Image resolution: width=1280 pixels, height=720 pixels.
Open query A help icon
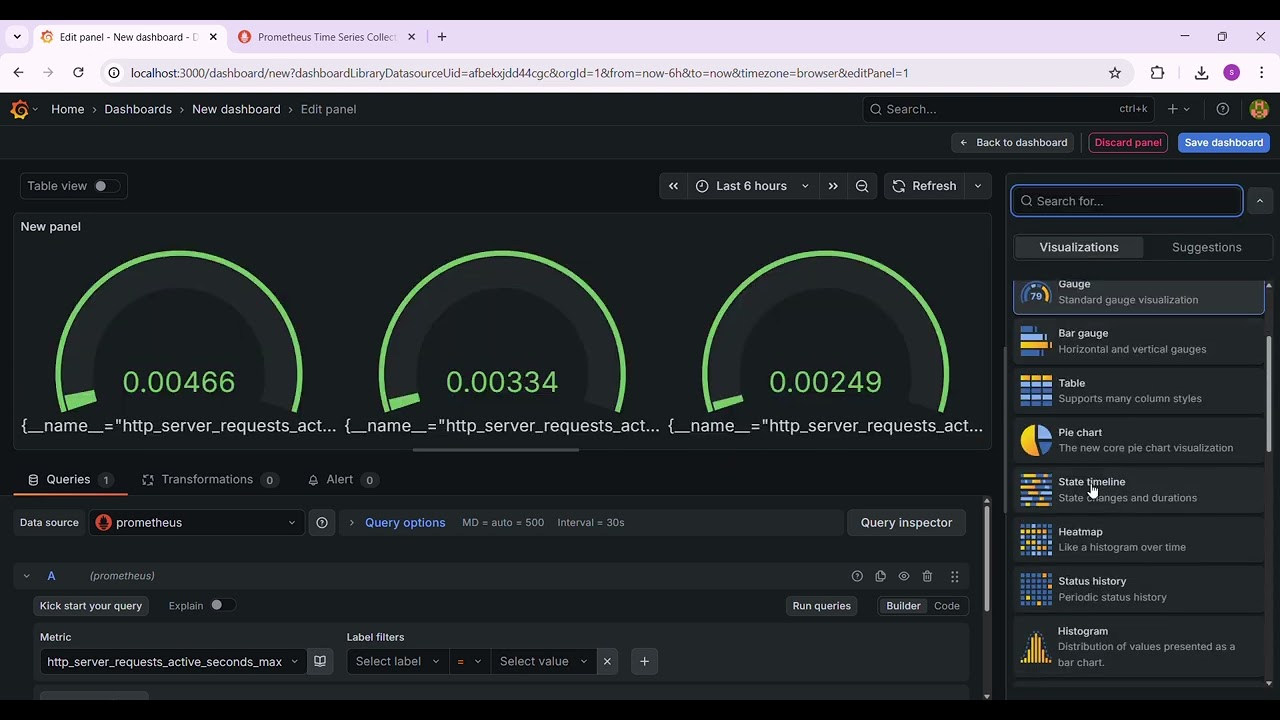pos(857,576)
